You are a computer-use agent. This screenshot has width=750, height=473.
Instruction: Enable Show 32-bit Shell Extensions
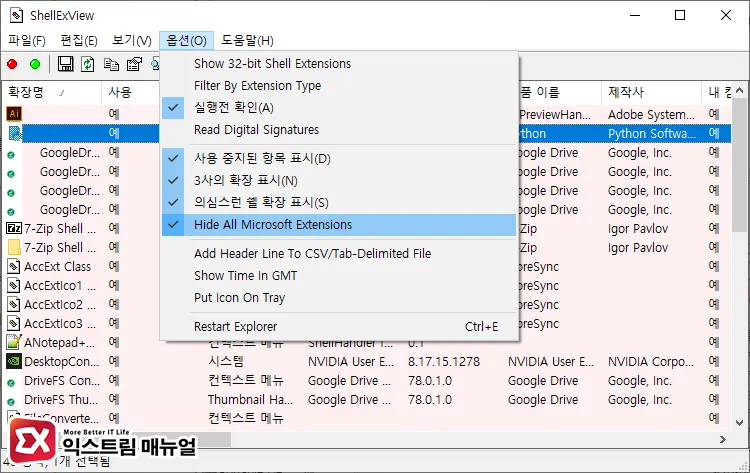[x=272, y=64]
